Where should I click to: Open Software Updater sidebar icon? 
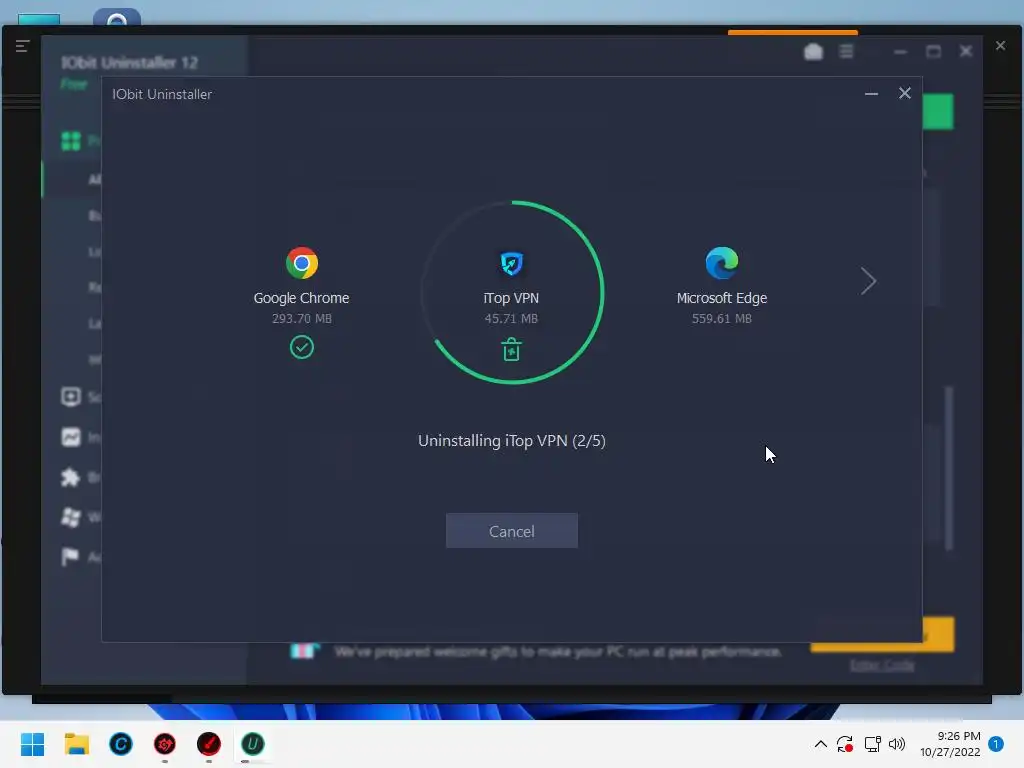click(71, 396)
